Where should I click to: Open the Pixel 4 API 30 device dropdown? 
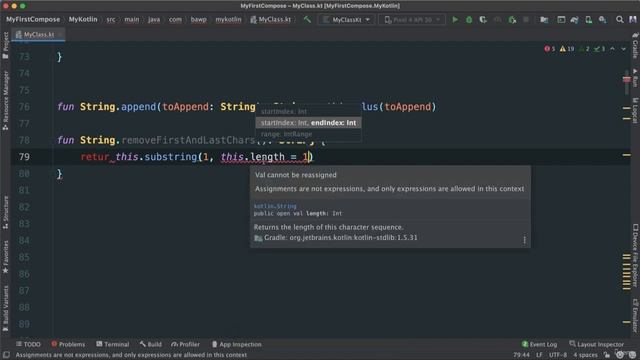[412, 19]
